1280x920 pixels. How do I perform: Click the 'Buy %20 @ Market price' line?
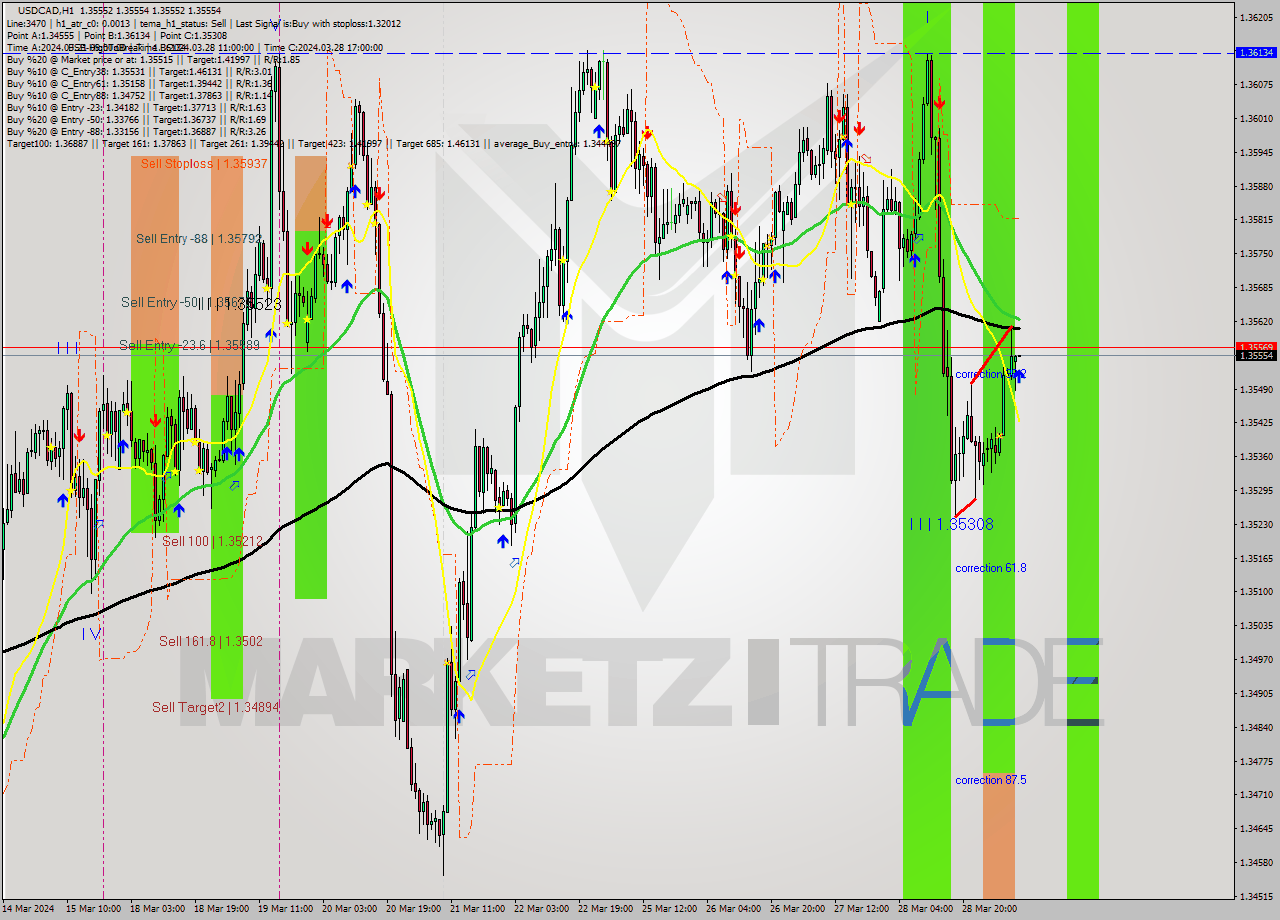tap(153, 59)
